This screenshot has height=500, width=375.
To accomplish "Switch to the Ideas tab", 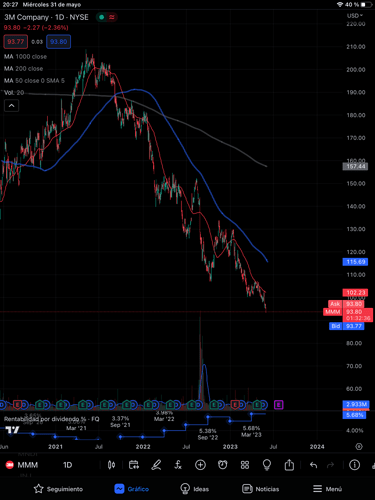I will (194, 489).
